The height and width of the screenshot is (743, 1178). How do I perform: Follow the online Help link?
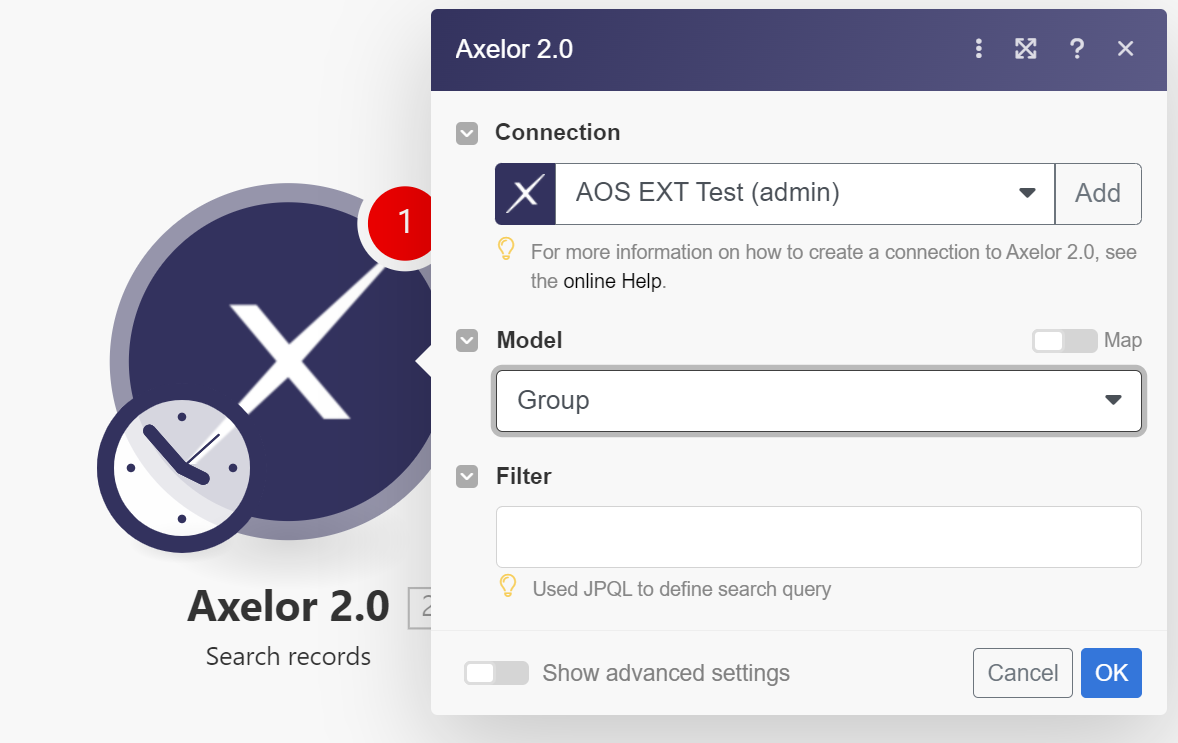point(612,282)
